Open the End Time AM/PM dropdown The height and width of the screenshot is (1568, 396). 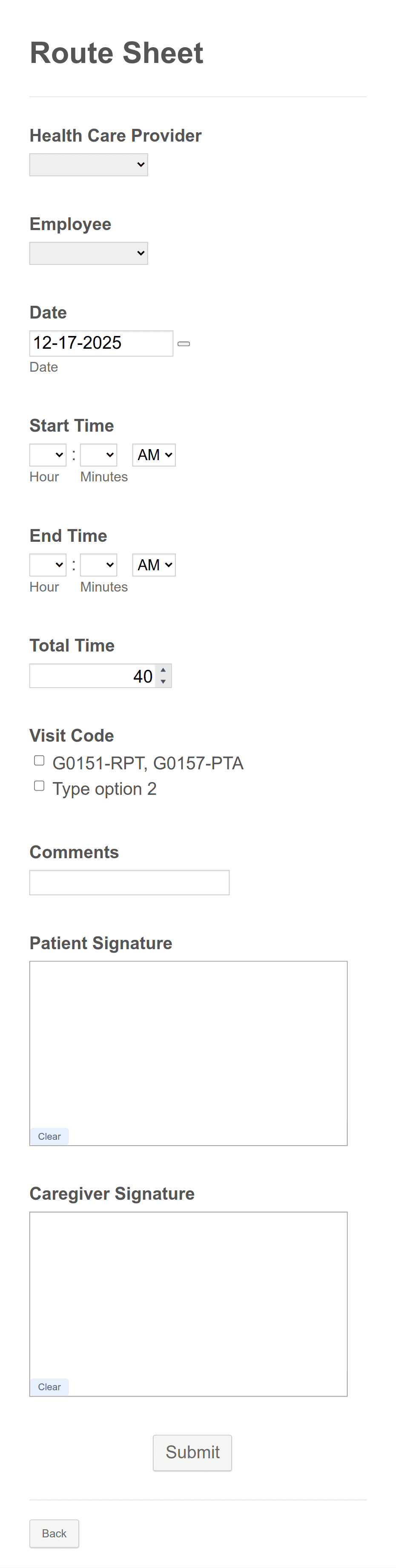[x=154, y=565]
